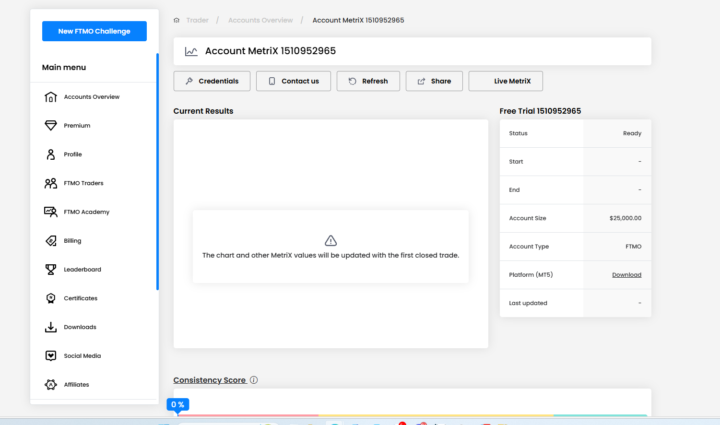Click the Main menu heading

coord(64,67)
